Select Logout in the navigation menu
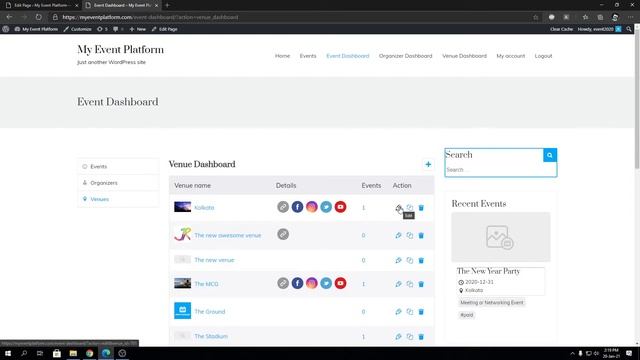This screenshot has width=640, height=360. point(543,56)
